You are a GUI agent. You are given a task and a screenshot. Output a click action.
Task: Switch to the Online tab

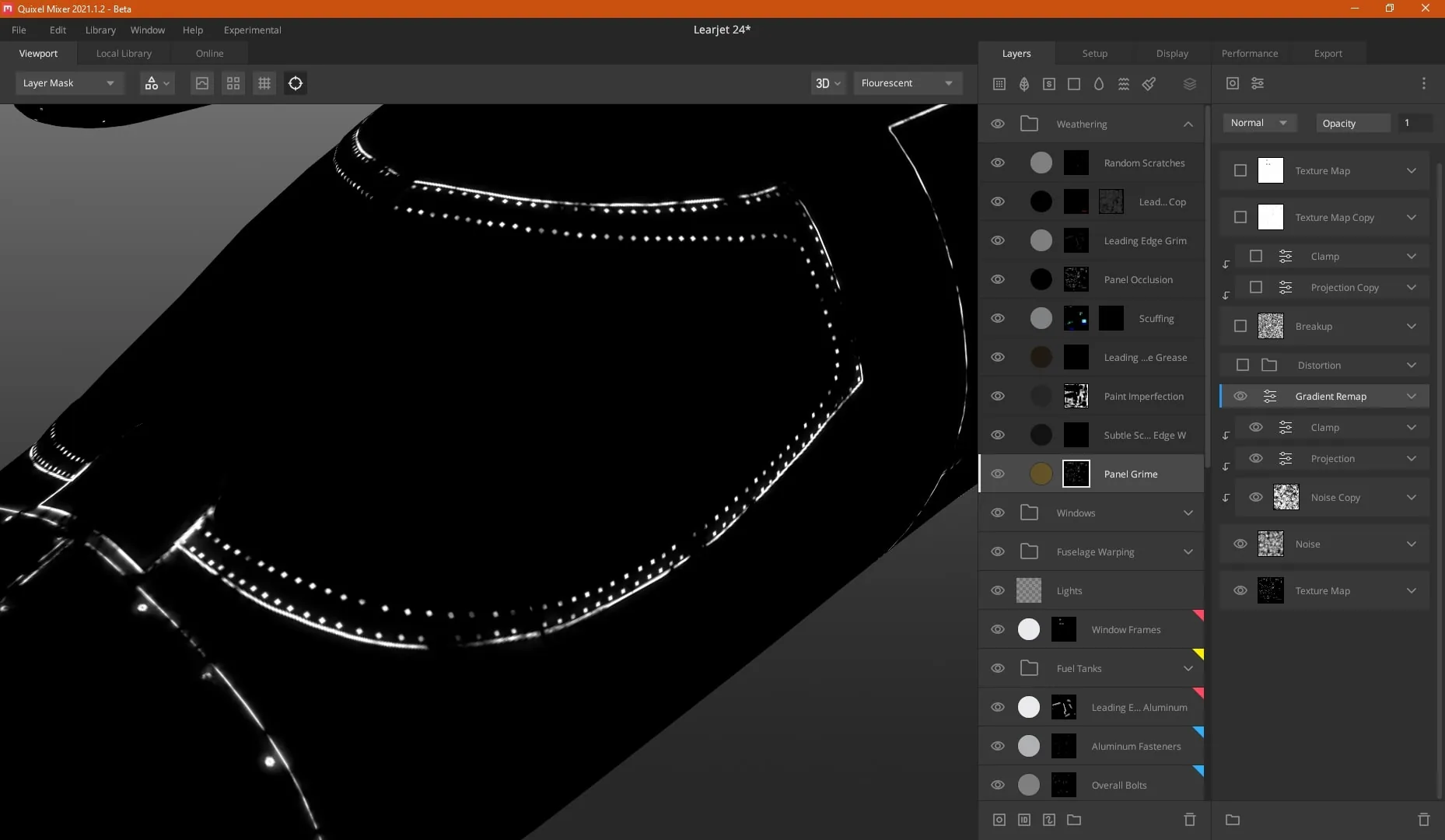(x=209, y=54)
